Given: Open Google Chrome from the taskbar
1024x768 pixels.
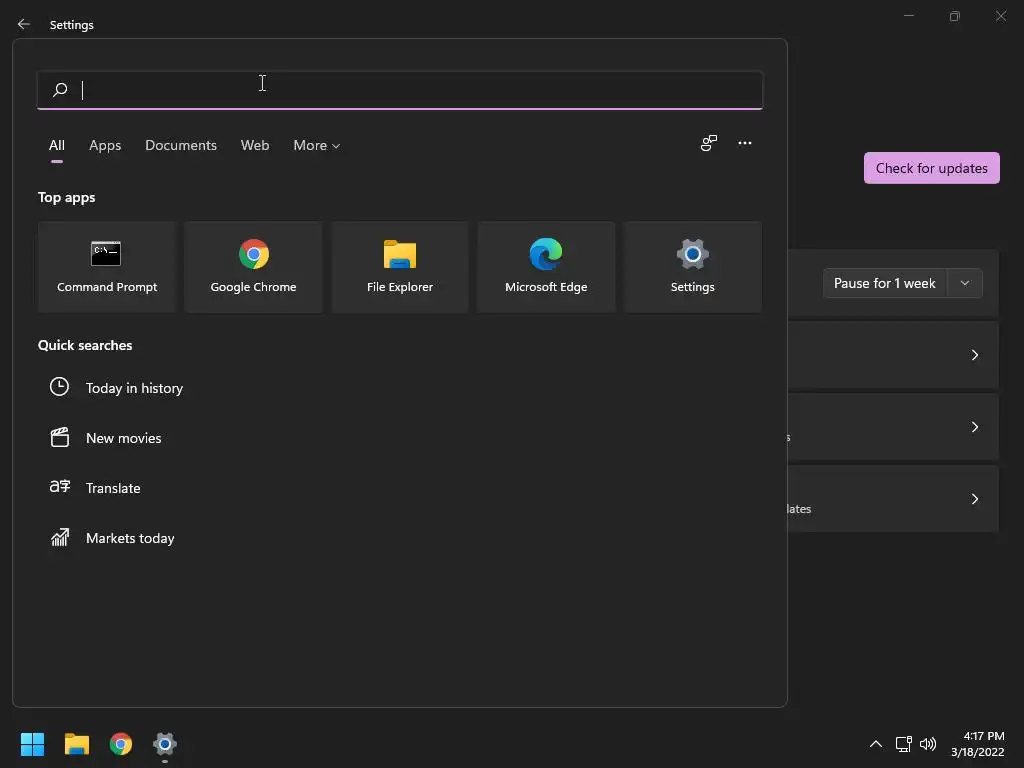Looking at the screenshot, I should 121,744.
